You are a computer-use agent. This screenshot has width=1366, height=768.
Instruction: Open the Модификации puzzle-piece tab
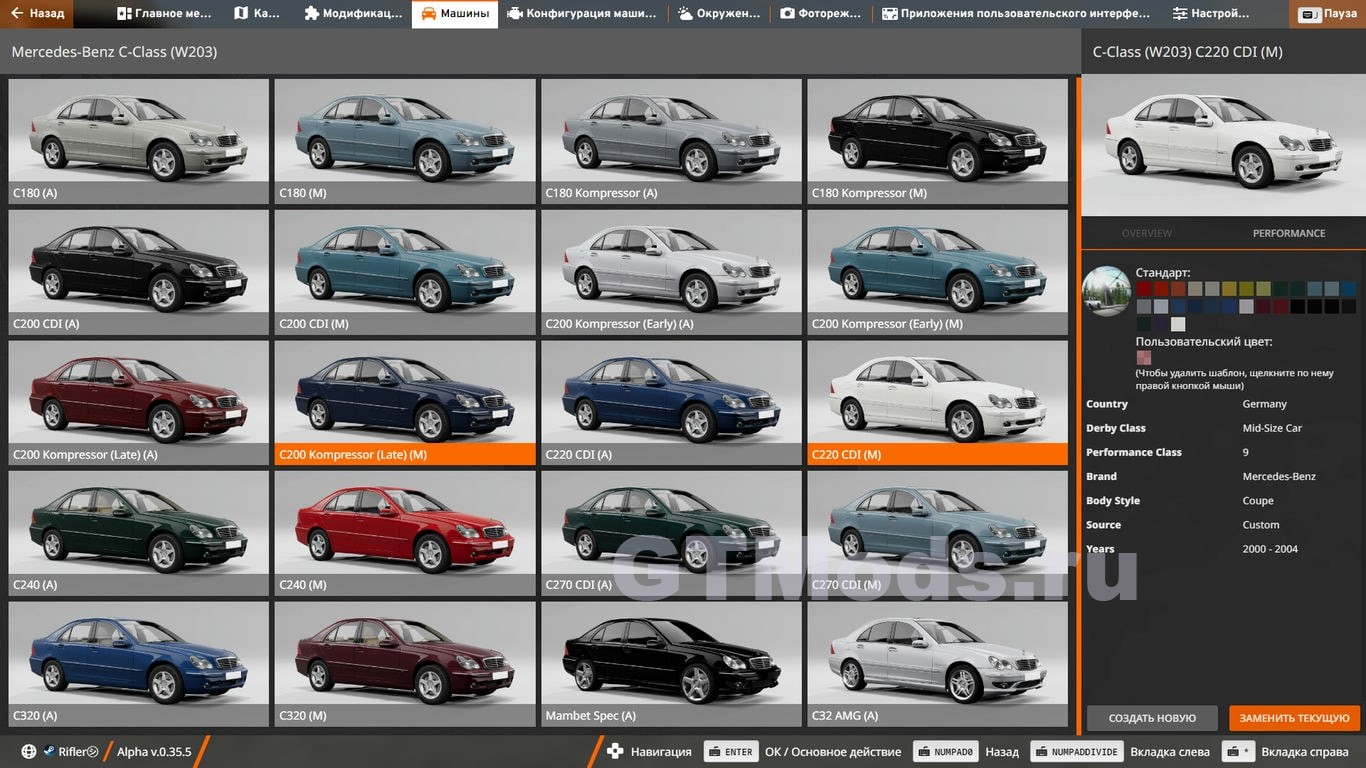(x=353, y=14)
